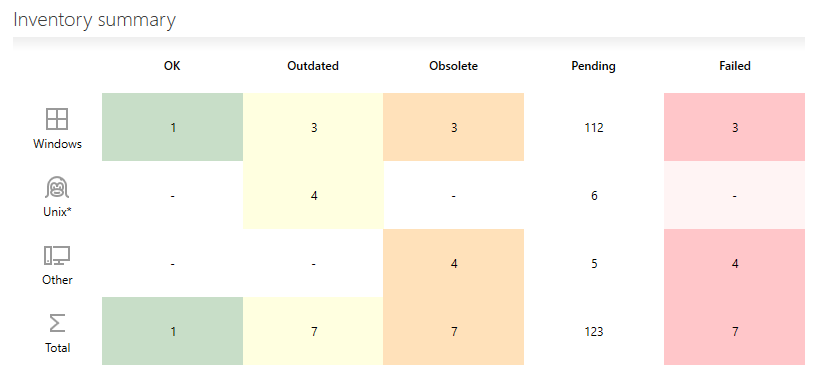Click the Windows platform icon
The height and width of the screenshot is (381, 823).
[x=57, y=119]
